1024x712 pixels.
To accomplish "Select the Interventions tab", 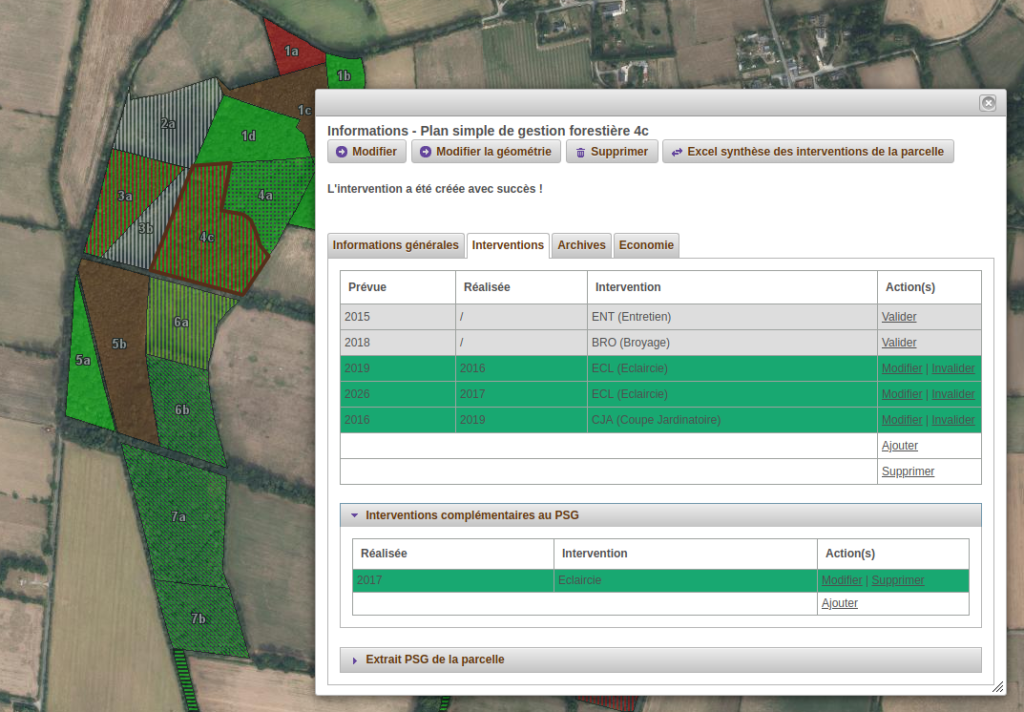I will (507, 244).
